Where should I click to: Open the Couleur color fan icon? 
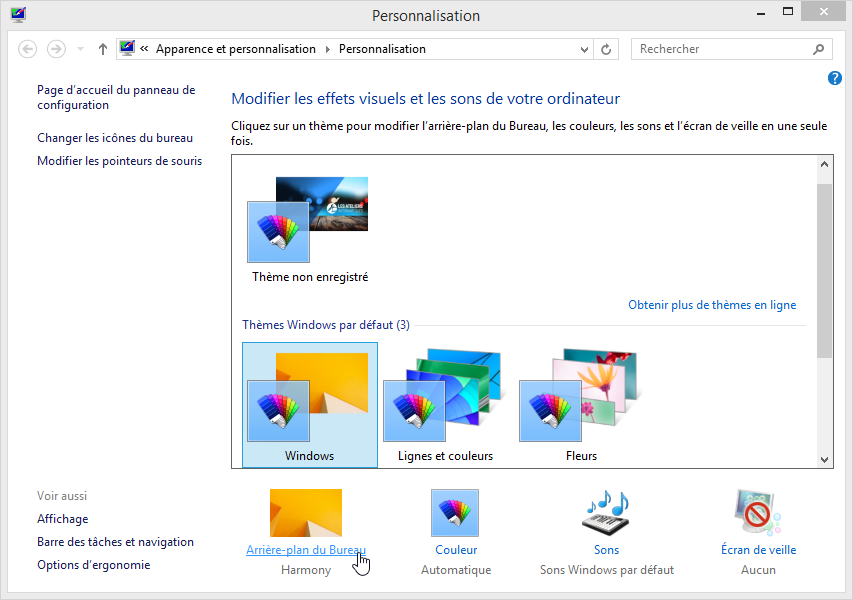click(455, 512)
